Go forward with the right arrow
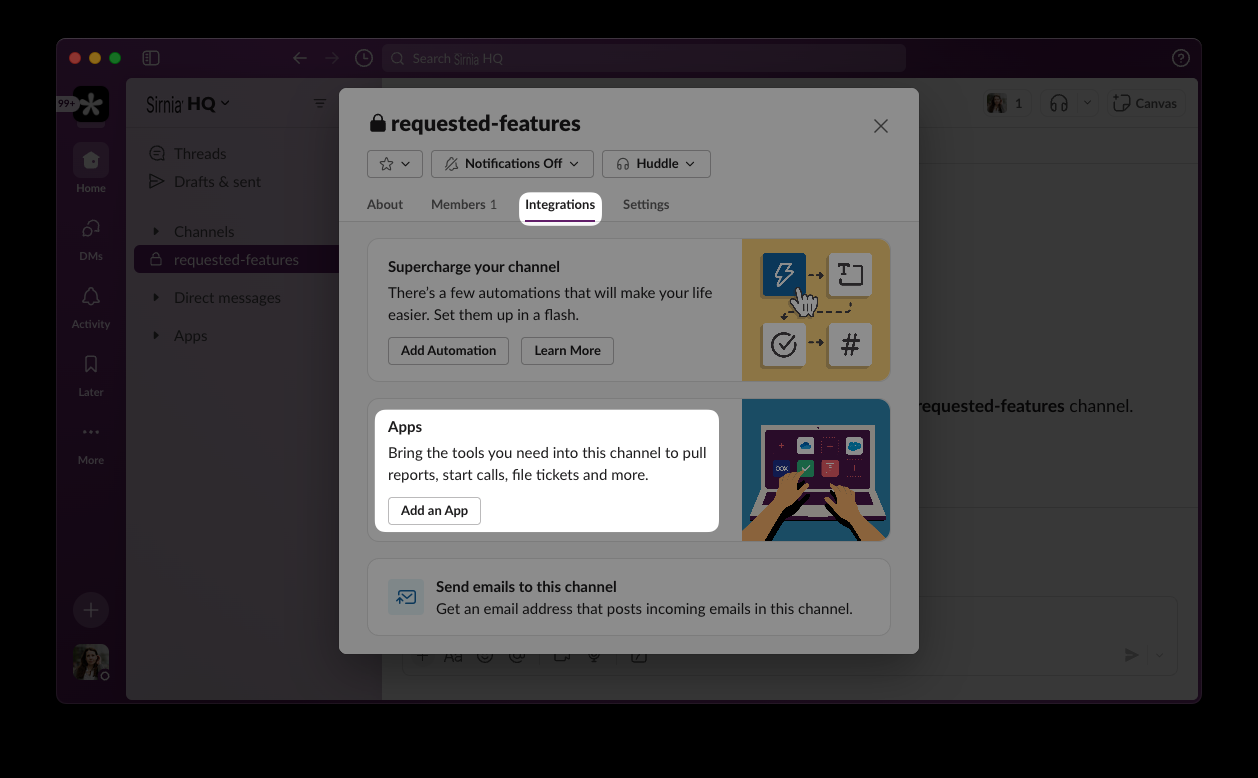Viewport: 1258px width, 778px height. tap(331, 58)
